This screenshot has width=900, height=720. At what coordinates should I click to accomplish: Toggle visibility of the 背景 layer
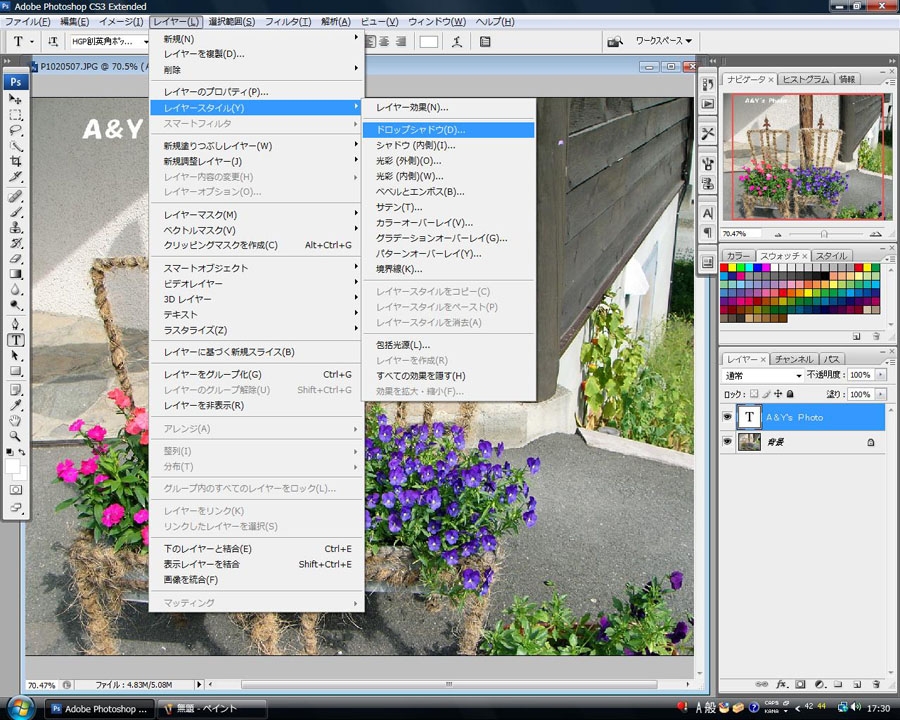(728, 442)
